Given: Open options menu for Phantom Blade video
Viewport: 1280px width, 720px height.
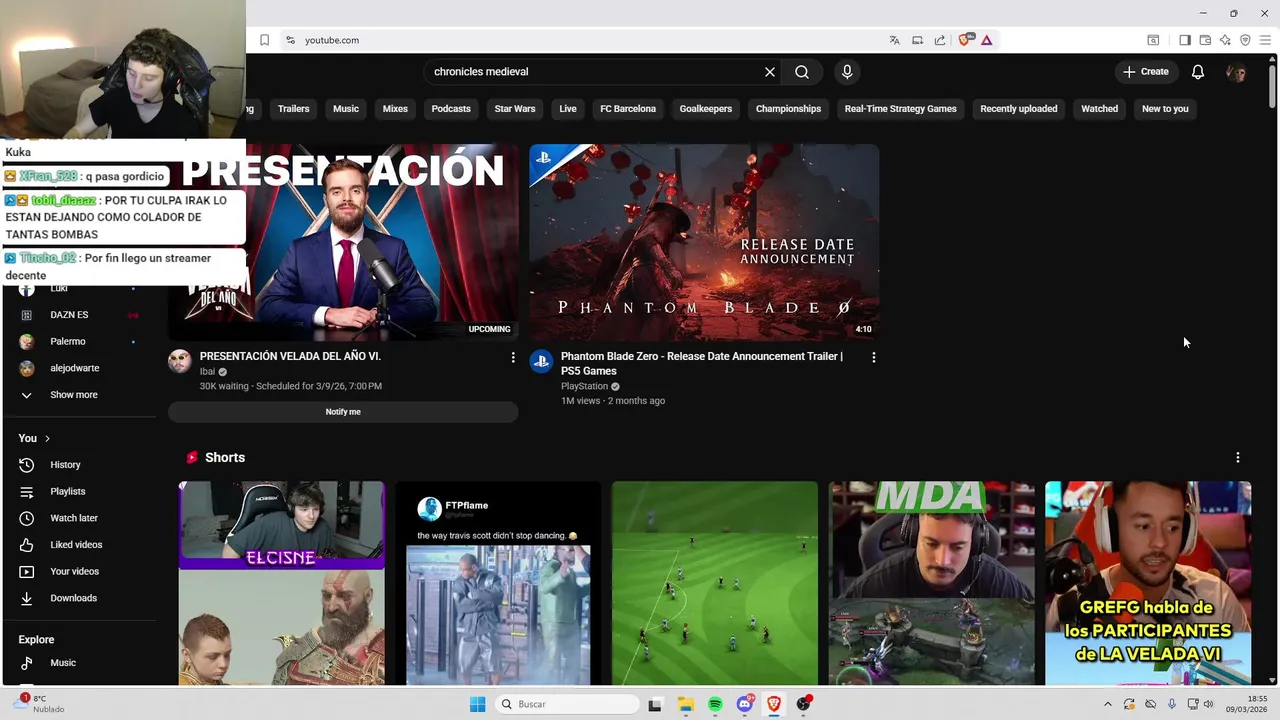Looking at the screenshot, I should click(874, 357).
